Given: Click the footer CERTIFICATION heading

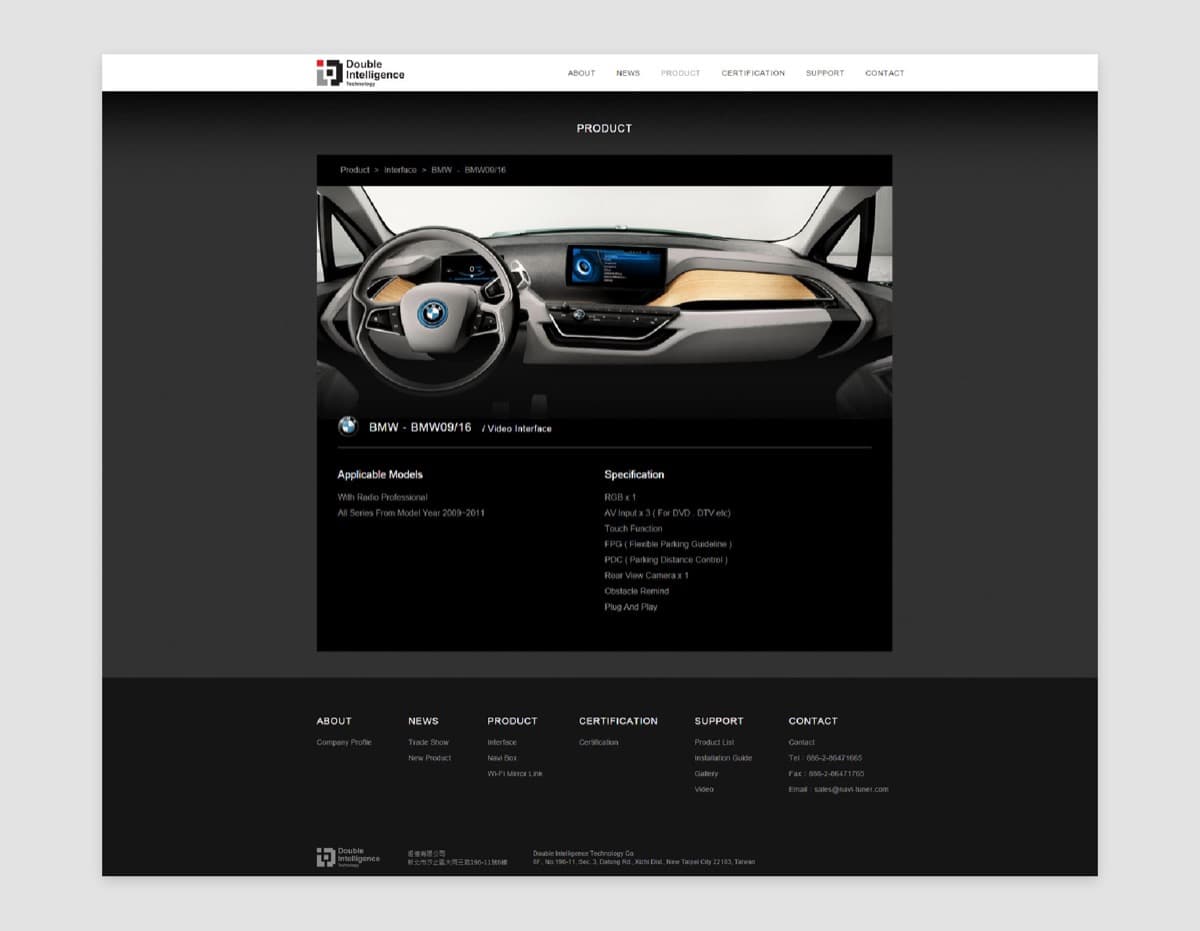Looking at the screenshot, I should (x=618, y=721).
